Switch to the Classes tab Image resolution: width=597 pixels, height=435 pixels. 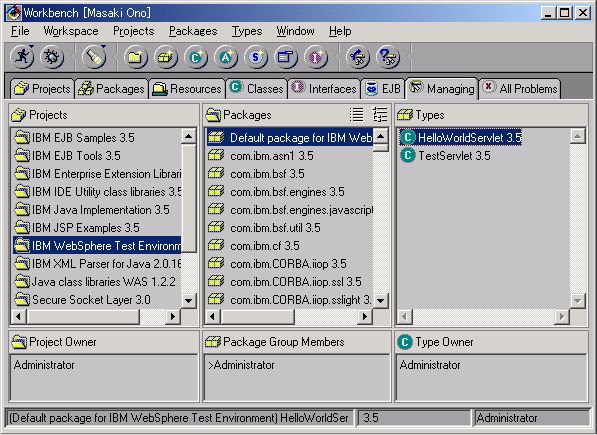(x=257, y=89)
